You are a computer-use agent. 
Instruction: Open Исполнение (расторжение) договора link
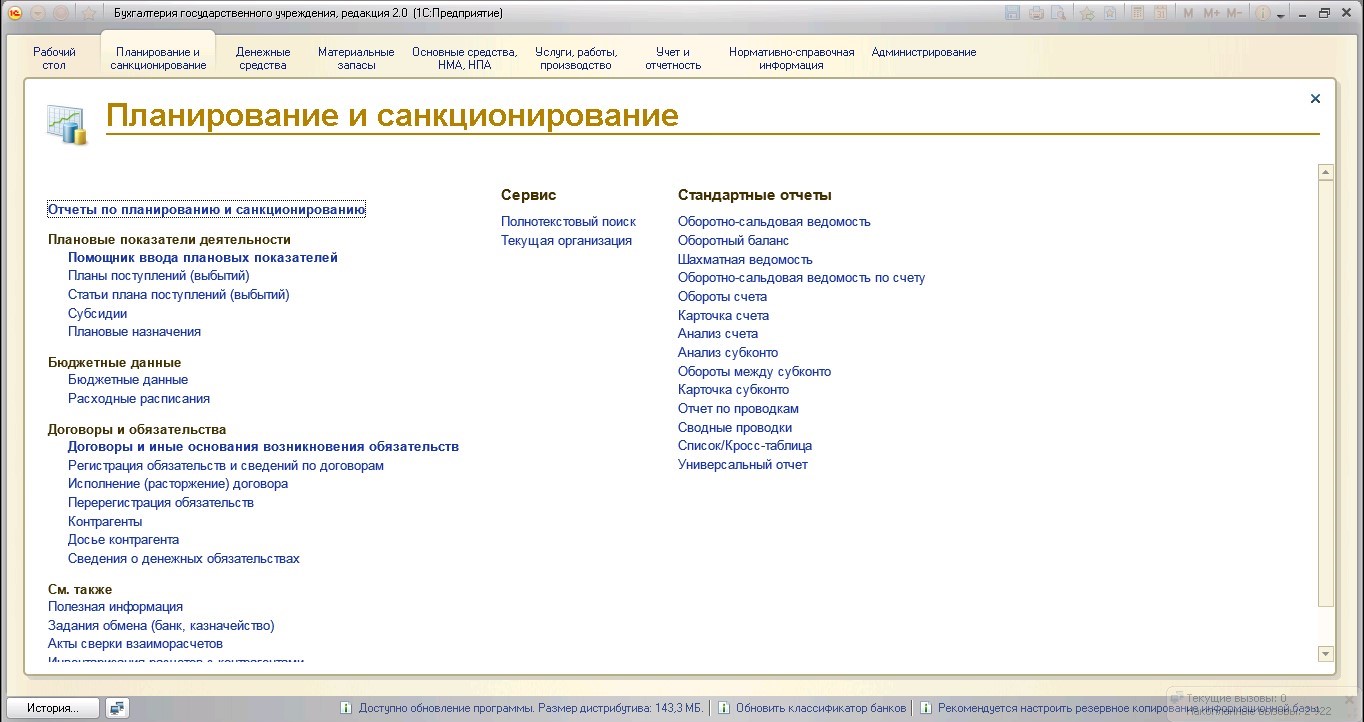pos(178,483)
